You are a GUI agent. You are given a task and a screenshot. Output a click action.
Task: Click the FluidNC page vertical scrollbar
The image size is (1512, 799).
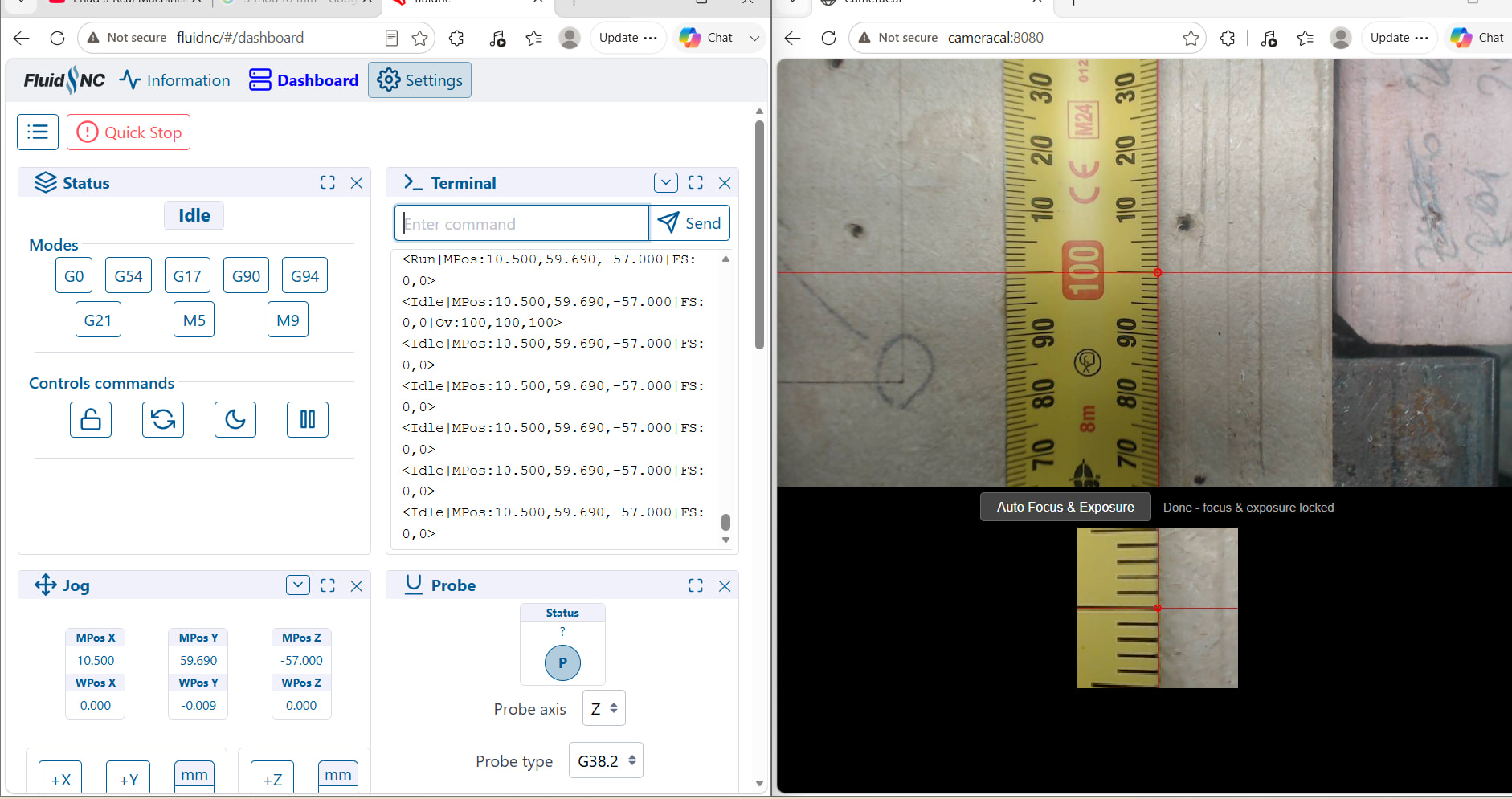pos(759,234)
